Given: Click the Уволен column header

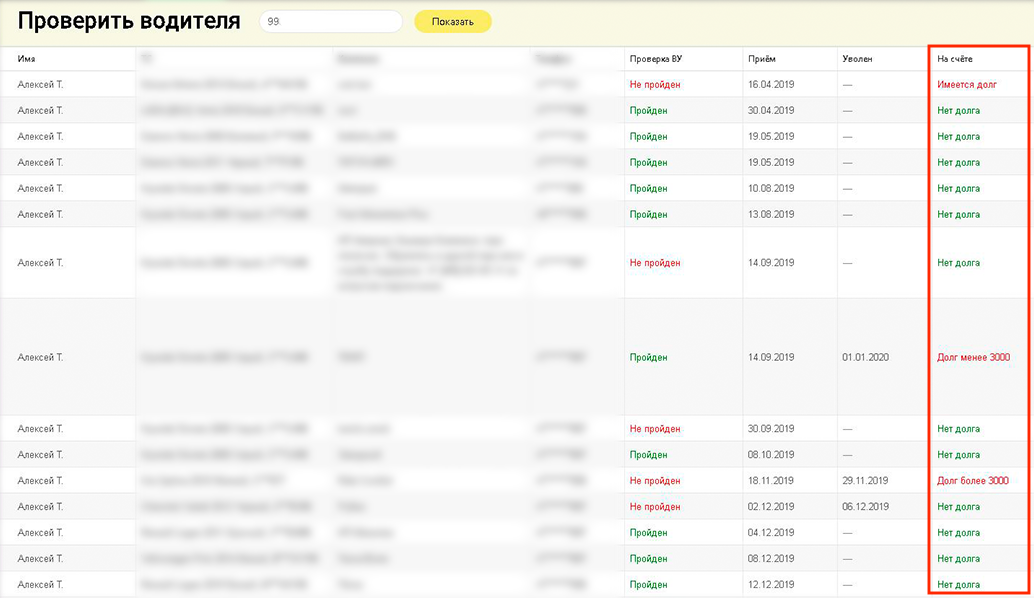Looking at the screenshot, I should [x=857, y=59].
